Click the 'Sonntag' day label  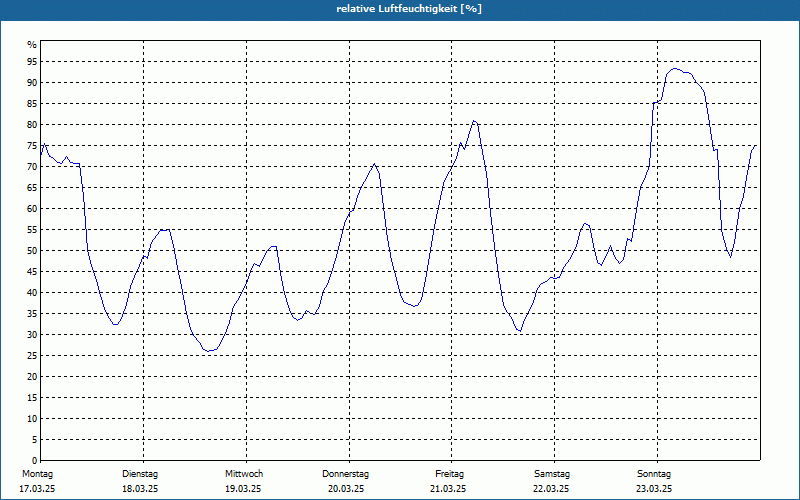pos(654,474)
